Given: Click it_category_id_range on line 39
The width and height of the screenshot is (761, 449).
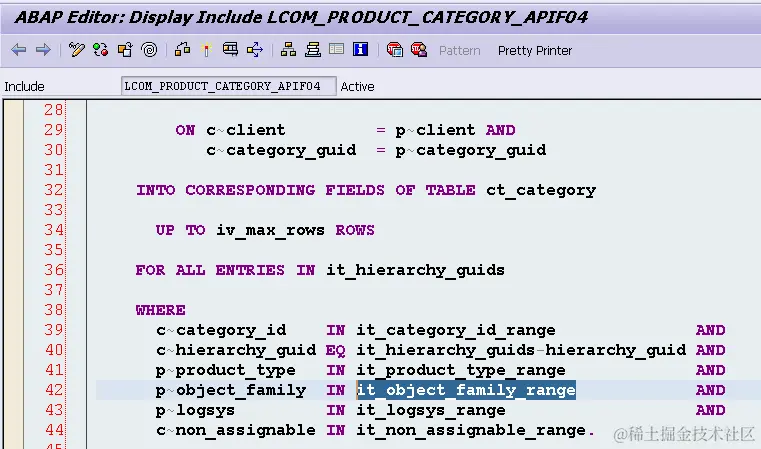Looking at the screenshot, I should [x=456, y=331].
